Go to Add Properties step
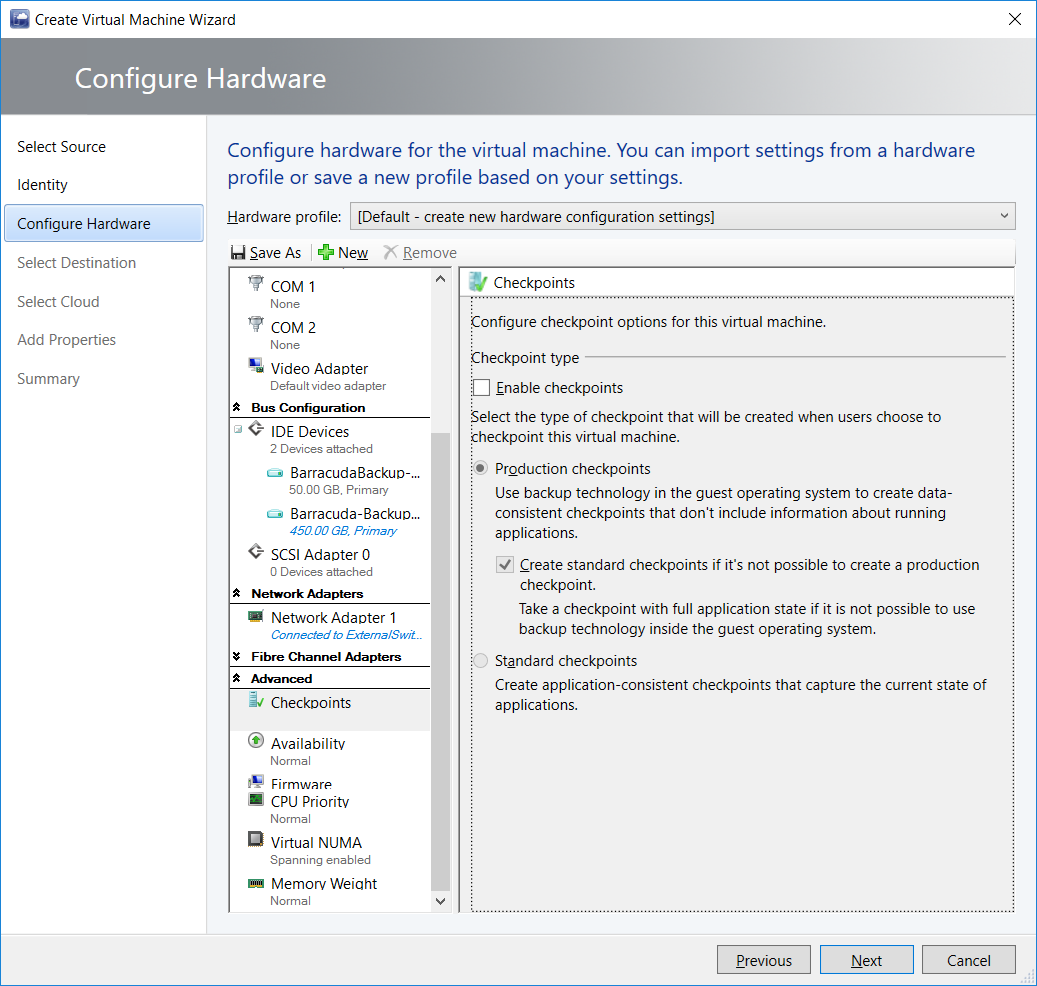Viewport: 1037px width, 986px height. [66, 340]
